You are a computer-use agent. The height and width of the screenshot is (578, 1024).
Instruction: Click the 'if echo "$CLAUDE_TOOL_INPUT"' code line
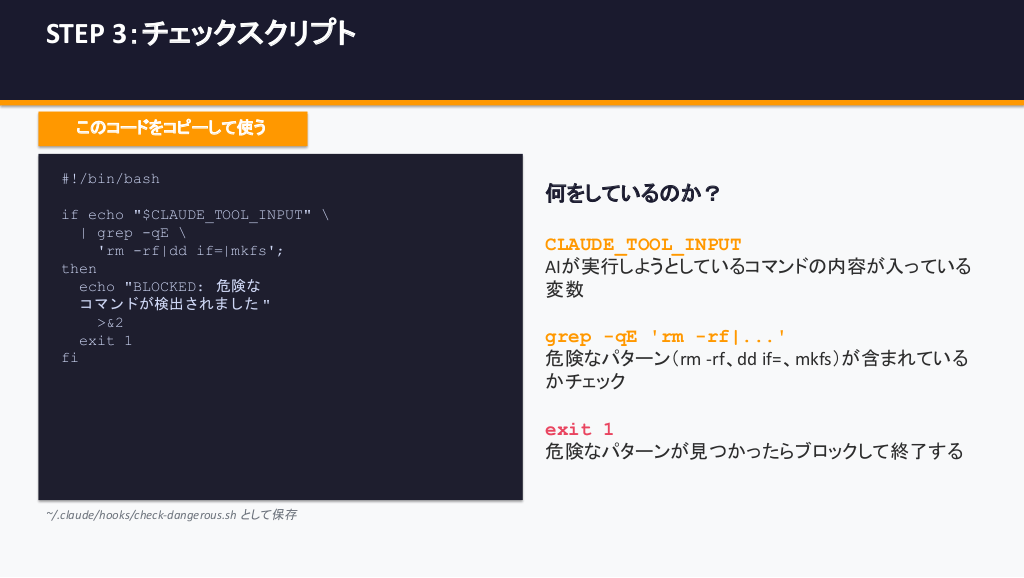[x=194, y=215]
